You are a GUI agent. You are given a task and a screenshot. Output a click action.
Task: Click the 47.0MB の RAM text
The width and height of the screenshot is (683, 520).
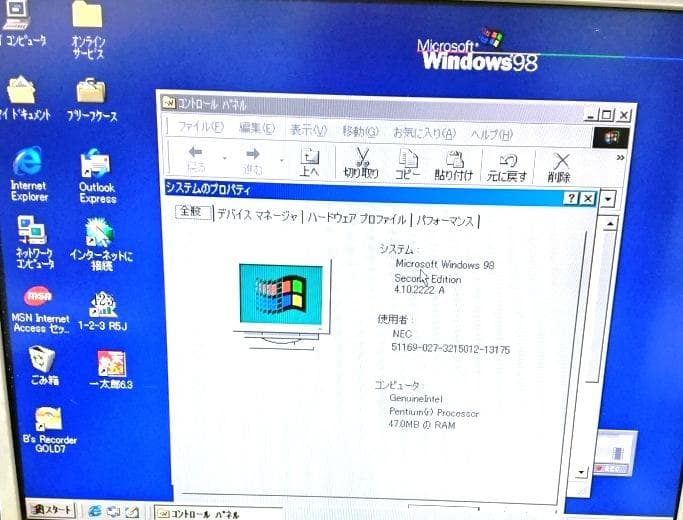coord(422,425)
